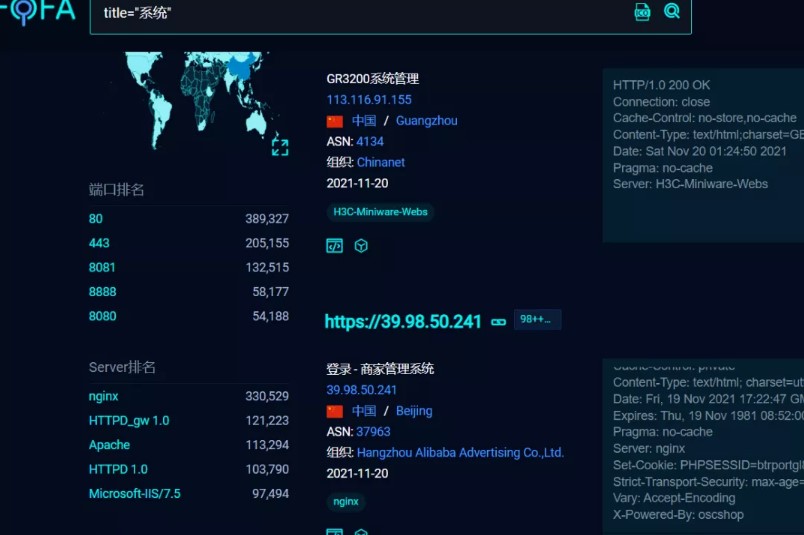
Task: Click the China flag next to Beijing
Action: 335,411
